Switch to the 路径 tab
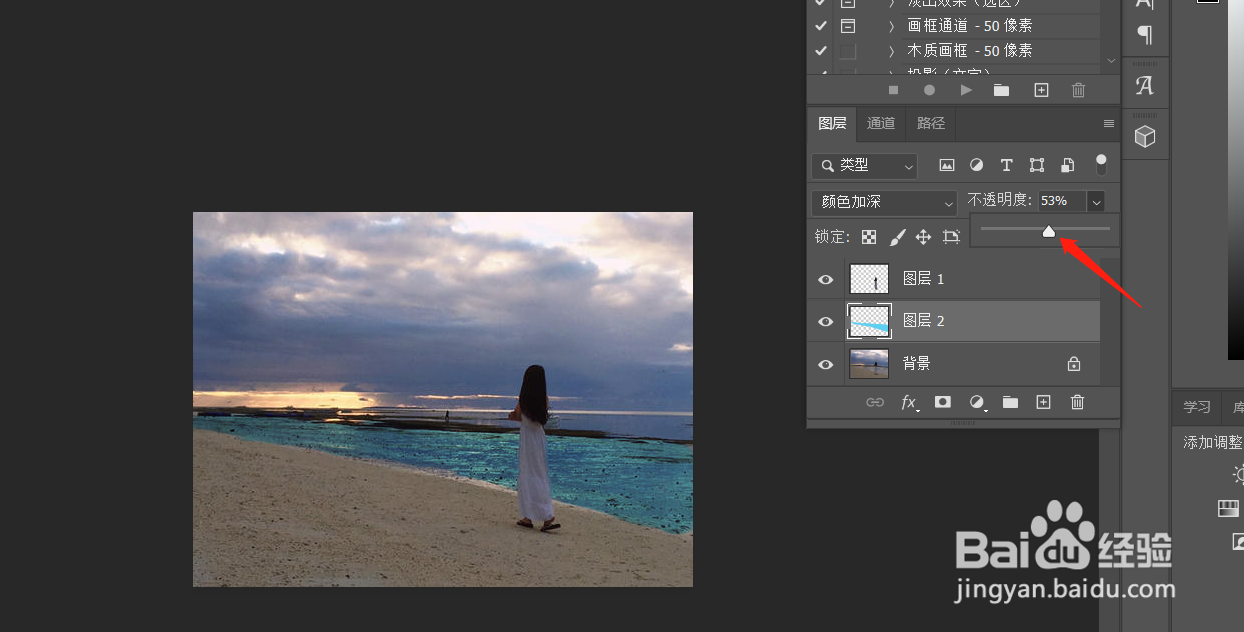The width and height of the screenshot is (1244, 632). [931, 123]
